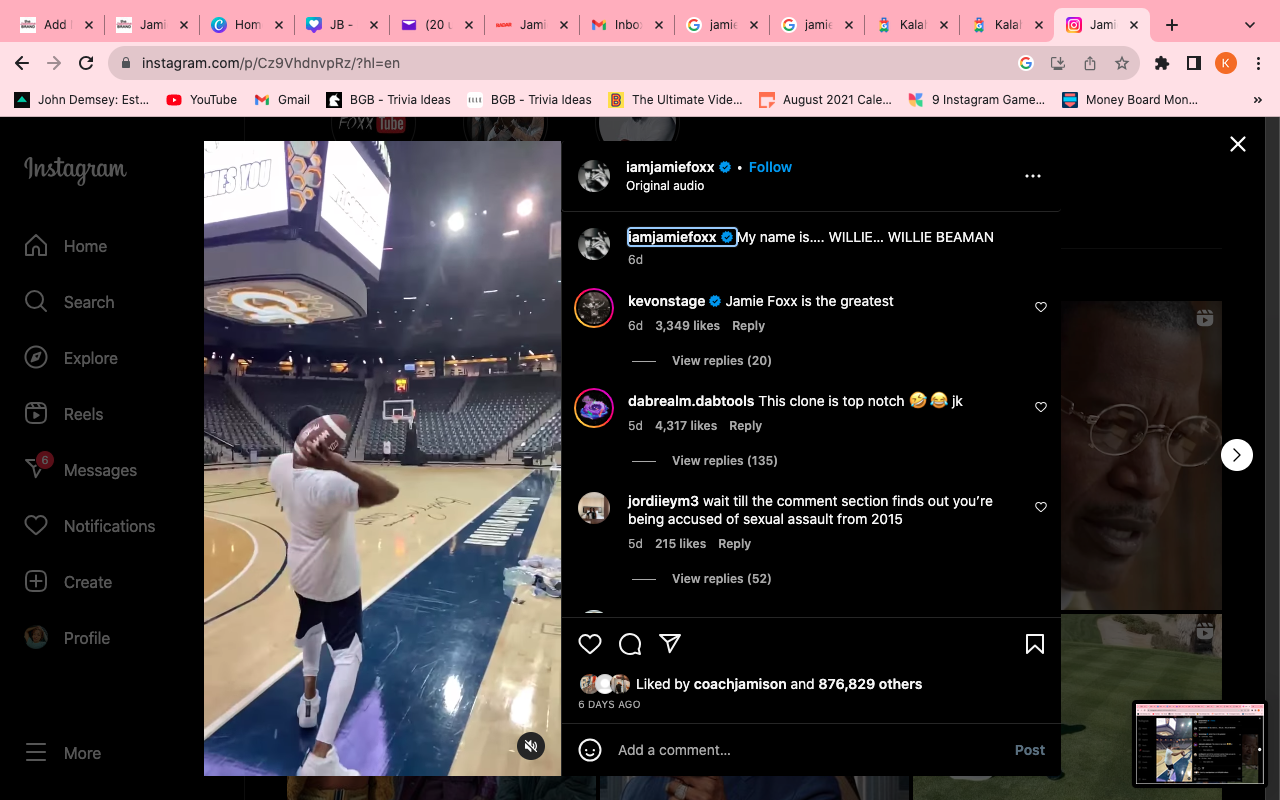Like dabrealm.dabtools' comment
1280x800 pixels.
pos(1041,407)
